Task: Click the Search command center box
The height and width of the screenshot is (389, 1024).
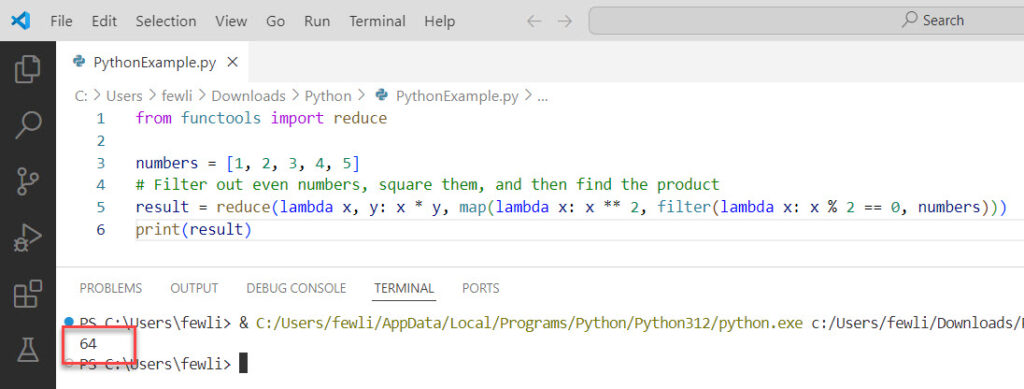Action: click(x=806, y=21)
